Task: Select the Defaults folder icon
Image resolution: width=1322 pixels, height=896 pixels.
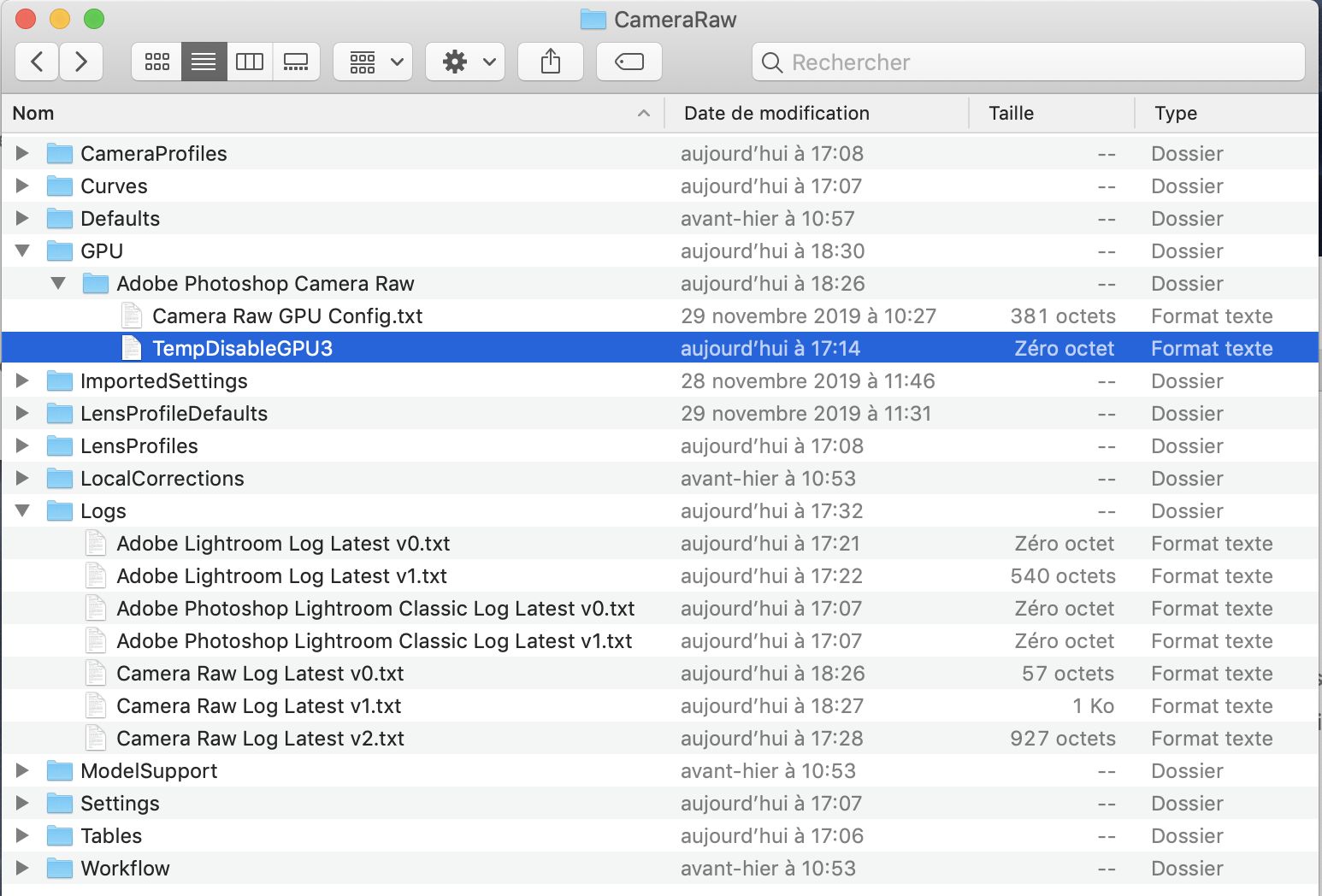Action: (59, 218)
